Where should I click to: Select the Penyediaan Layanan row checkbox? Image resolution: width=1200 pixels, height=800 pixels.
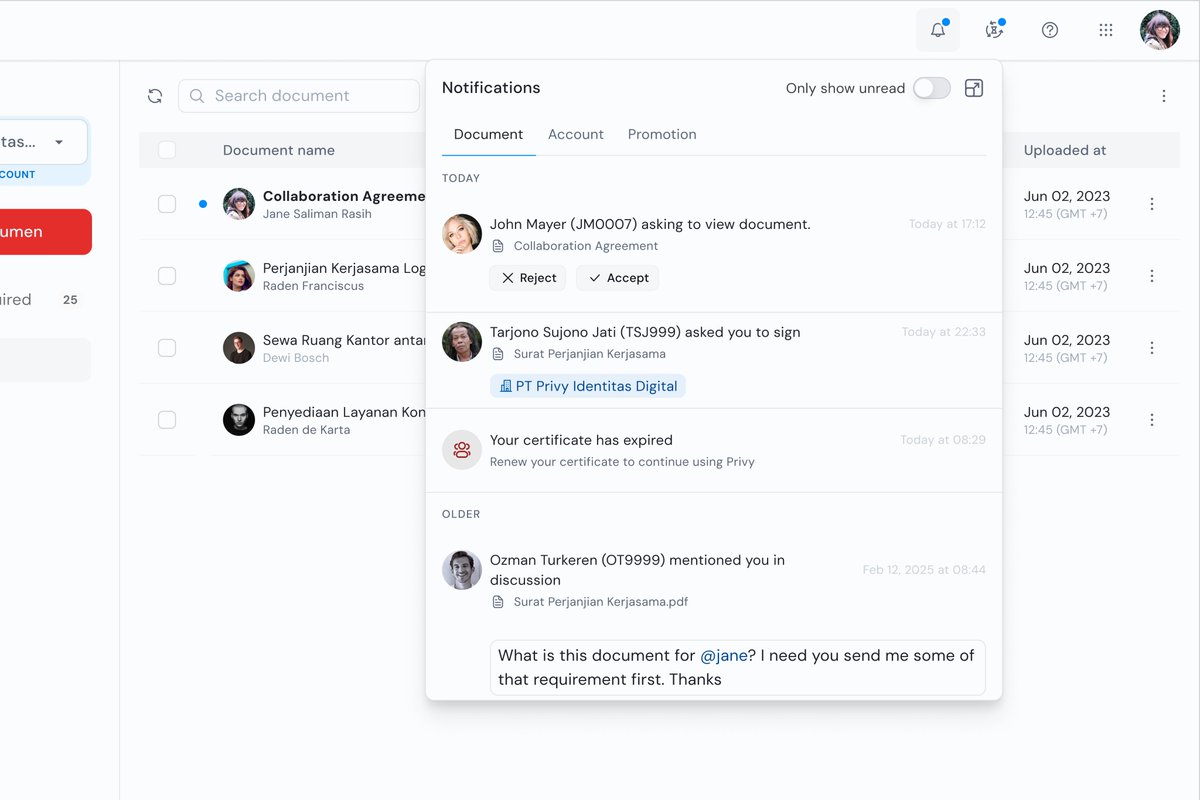click(x=167, y=420)
